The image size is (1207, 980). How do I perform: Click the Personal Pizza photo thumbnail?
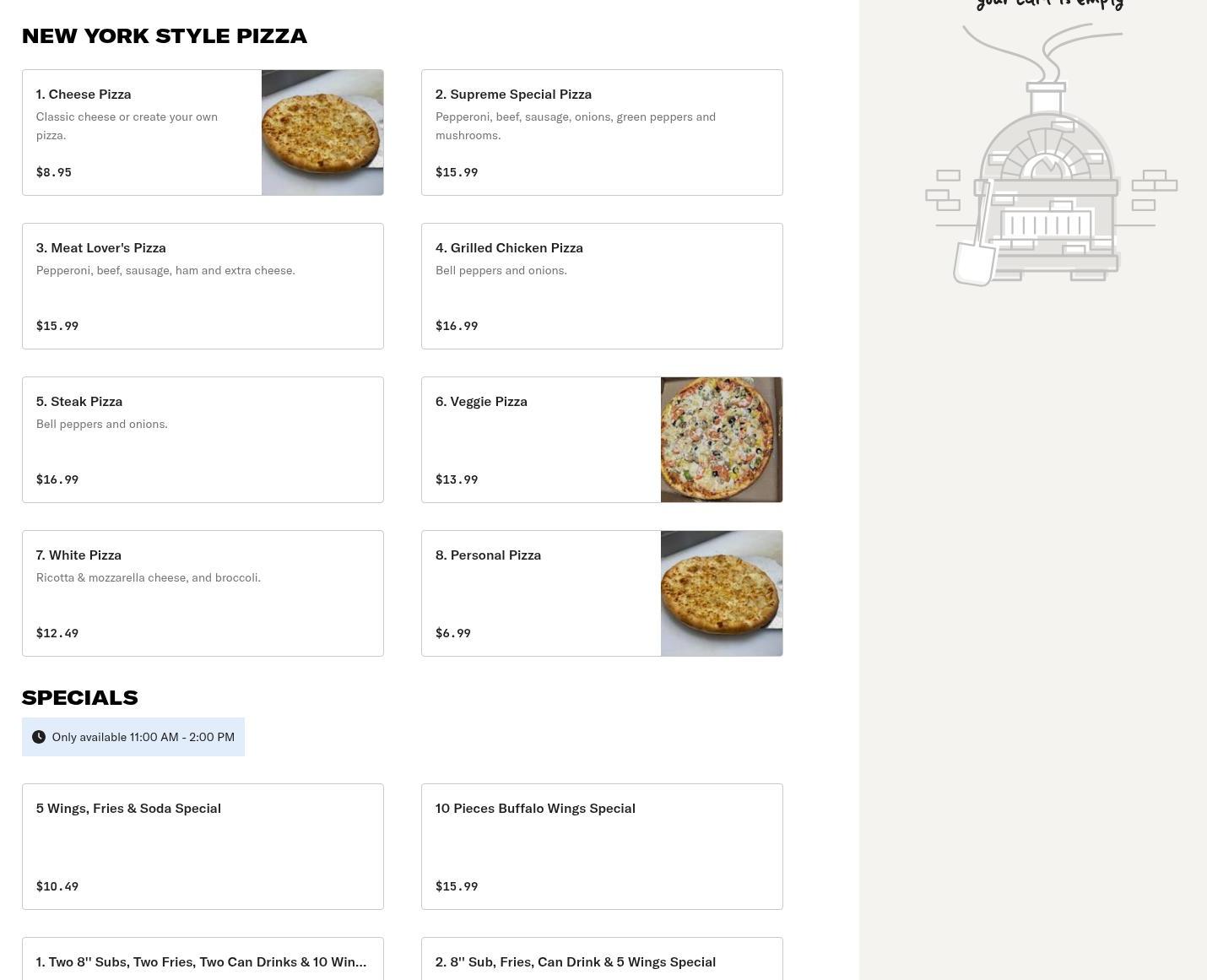coord(722,593)
